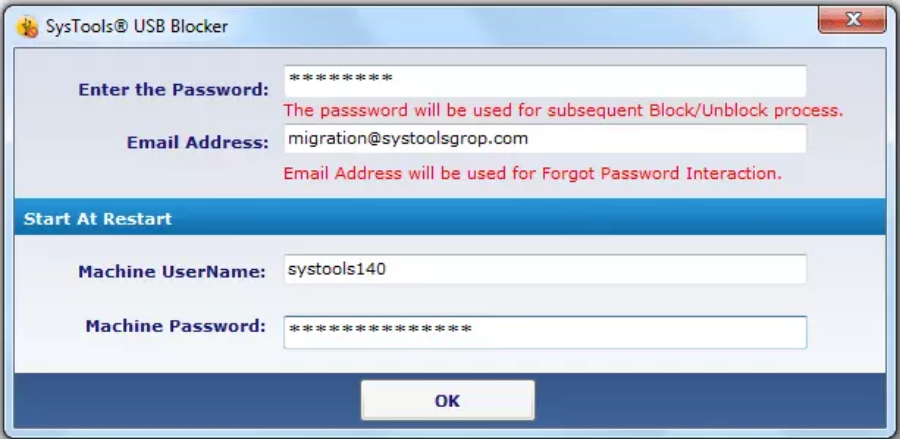This screenshot has width=900, height=440.
Task: Click the dark blue footer bar beside OK
Action: tap(711, 400)
